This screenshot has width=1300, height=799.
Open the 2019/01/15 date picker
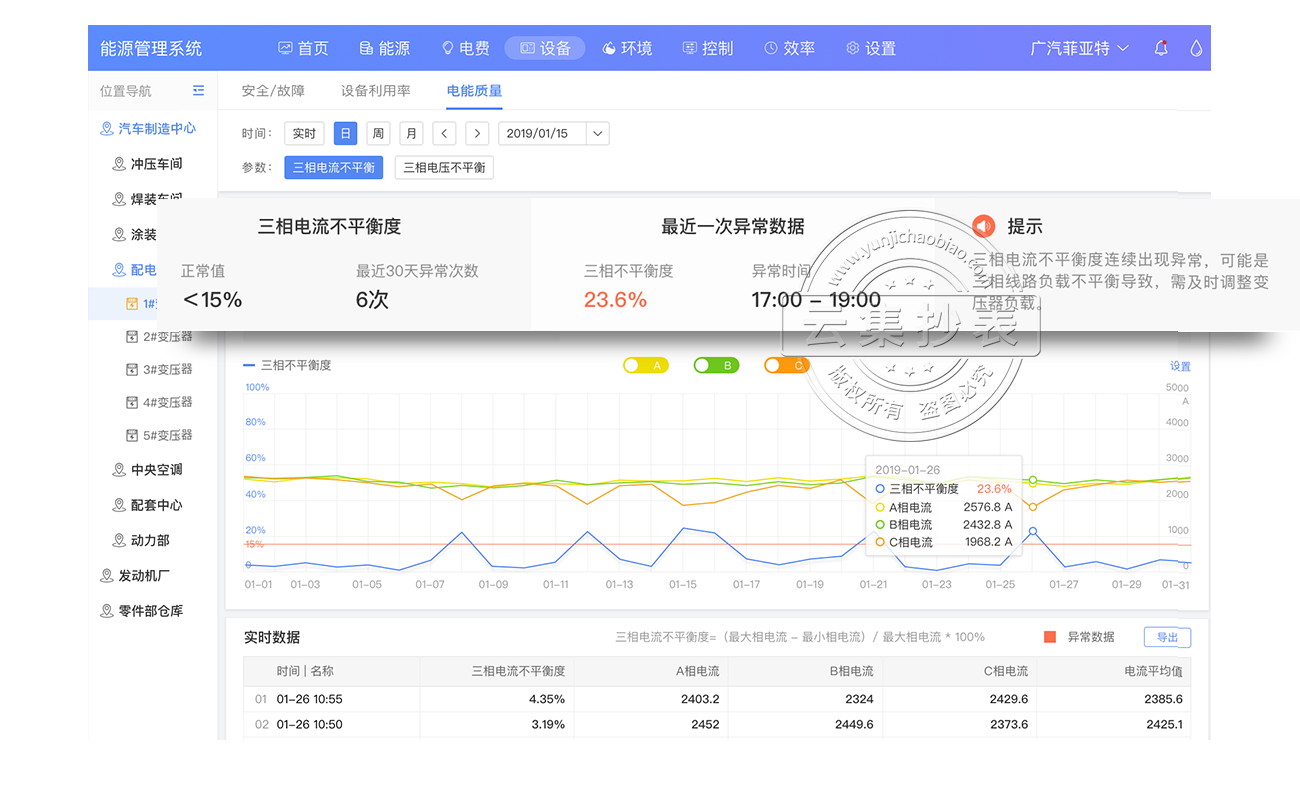pos(553,133)
